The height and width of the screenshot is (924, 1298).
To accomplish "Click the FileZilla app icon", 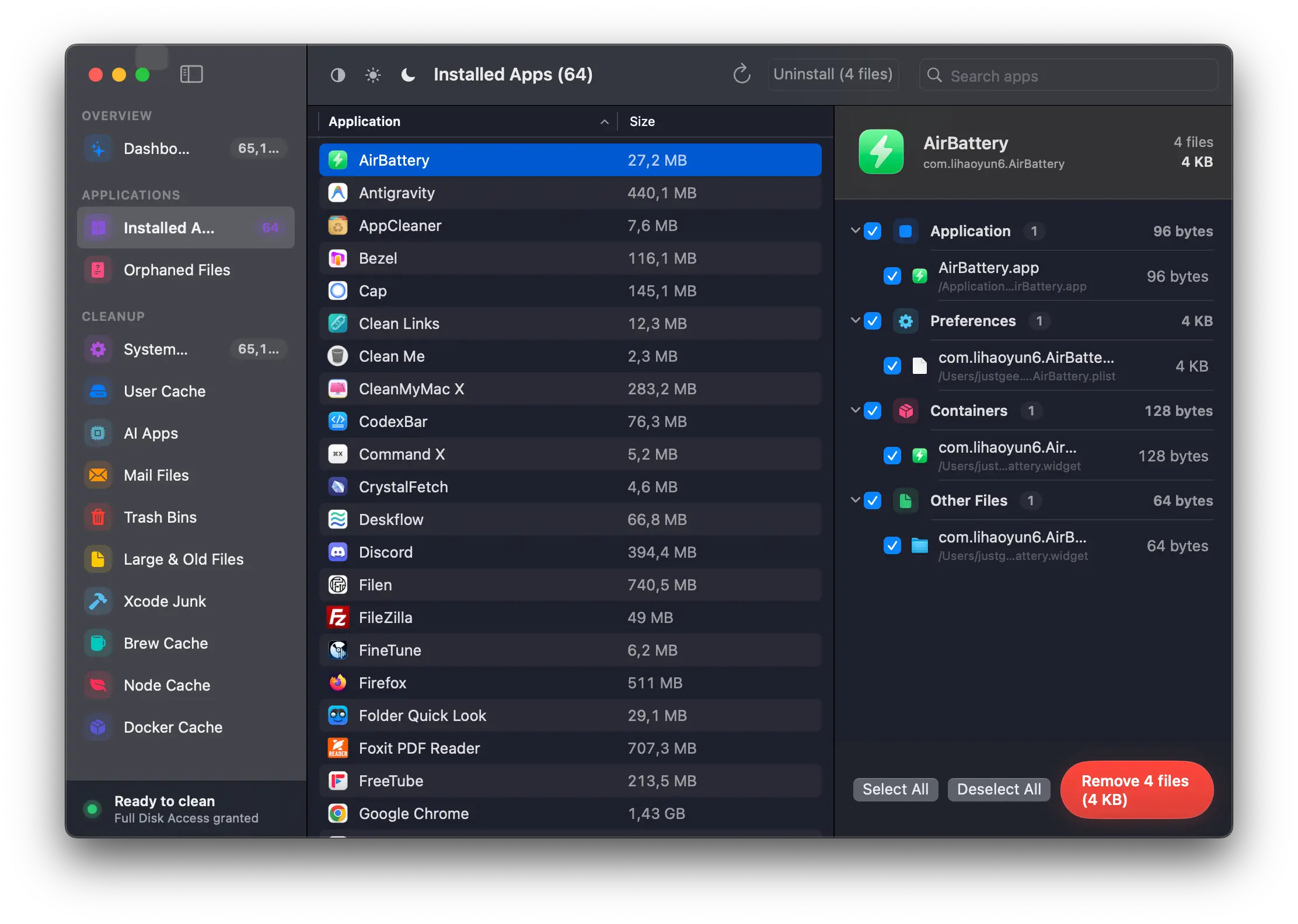I will (x=338, y=617).
